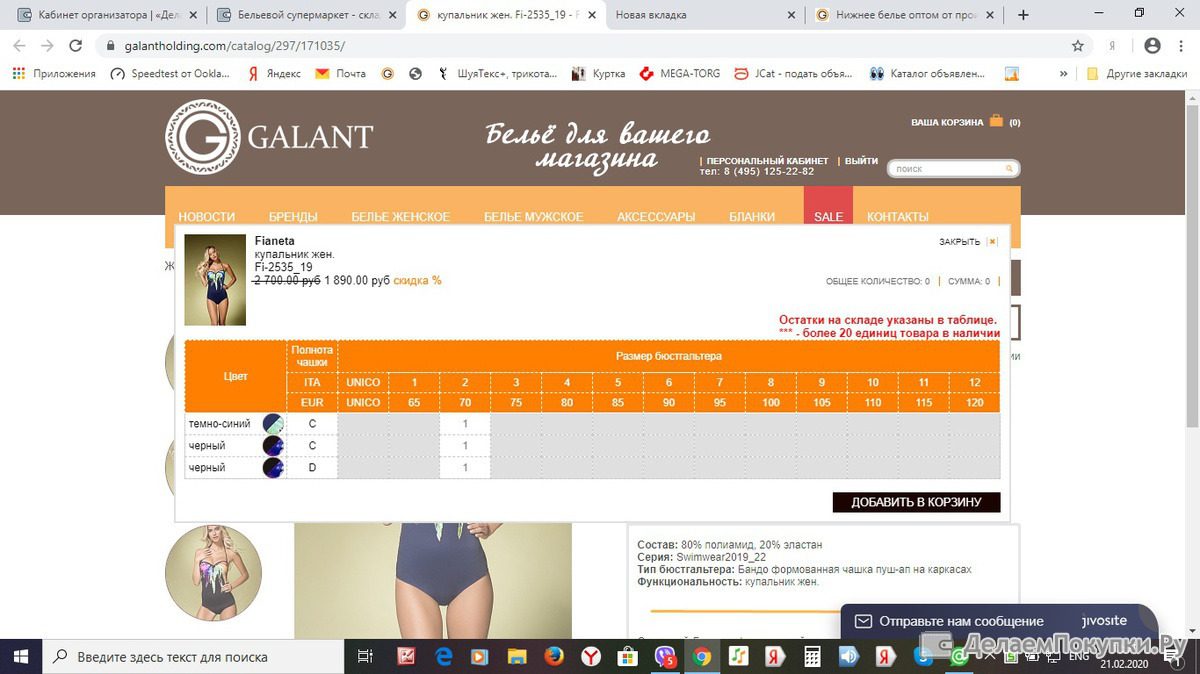
Task: Click the swatch in the черный C row
Action: 273,446
